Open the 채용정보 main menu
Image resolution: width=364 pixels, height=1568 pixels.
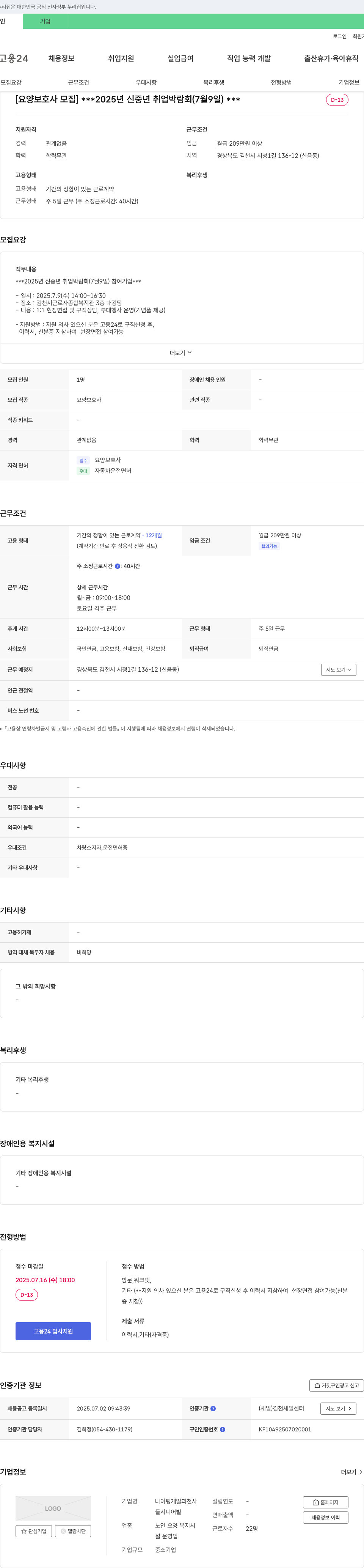[61, 58]
